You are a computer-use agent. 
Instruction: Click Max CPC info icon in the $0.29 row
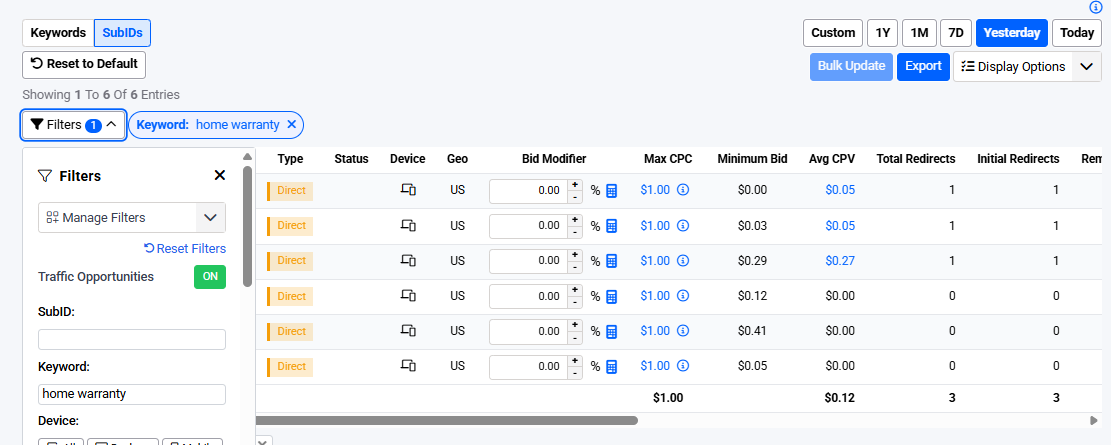(x=683, y=261)
